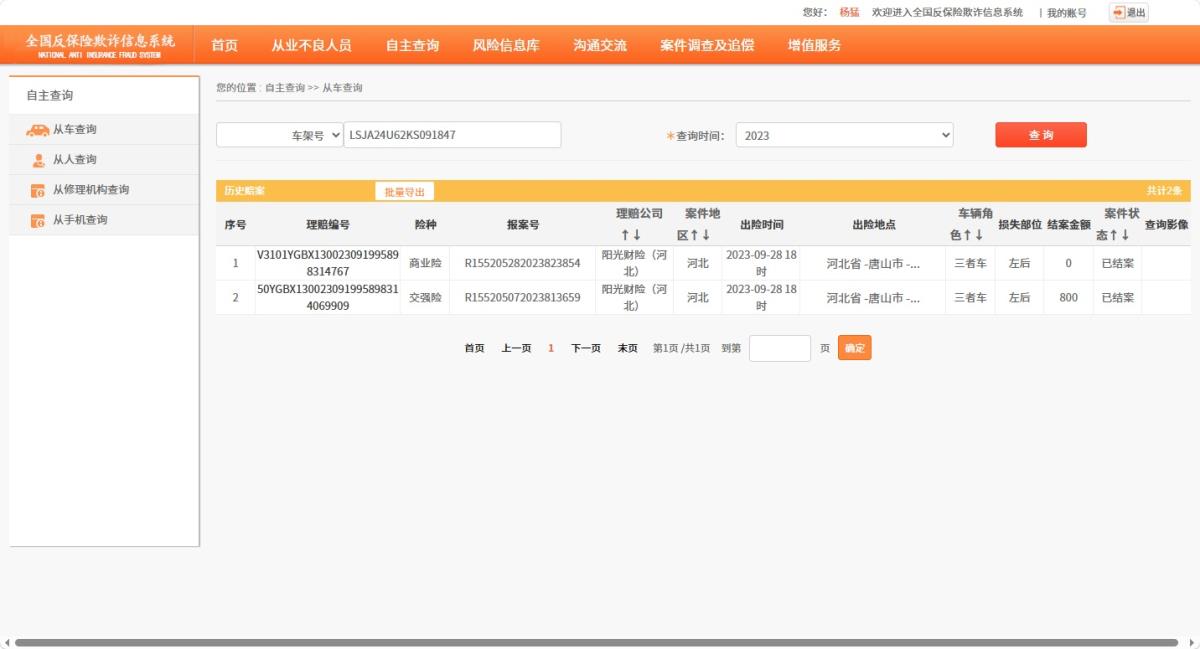The width and height of the screenshot is (1200, 649).
Task: Click the 历史赔案 section title
Action: tap(244, 191)
